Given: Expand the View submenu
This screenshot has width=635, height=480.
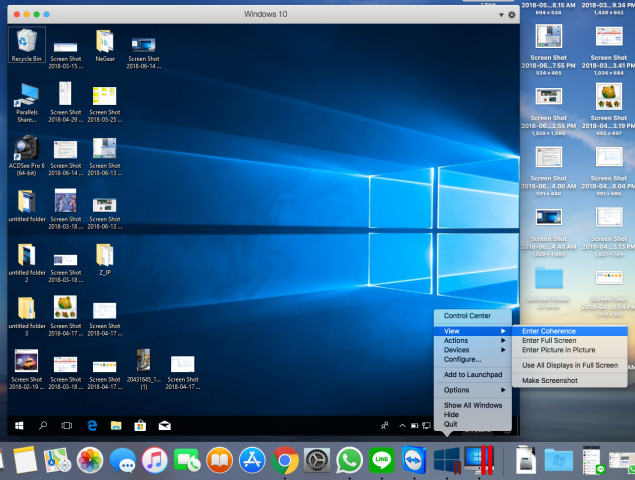Looking at the screenshot, I should pyautogui.click(x=473, y=331).
